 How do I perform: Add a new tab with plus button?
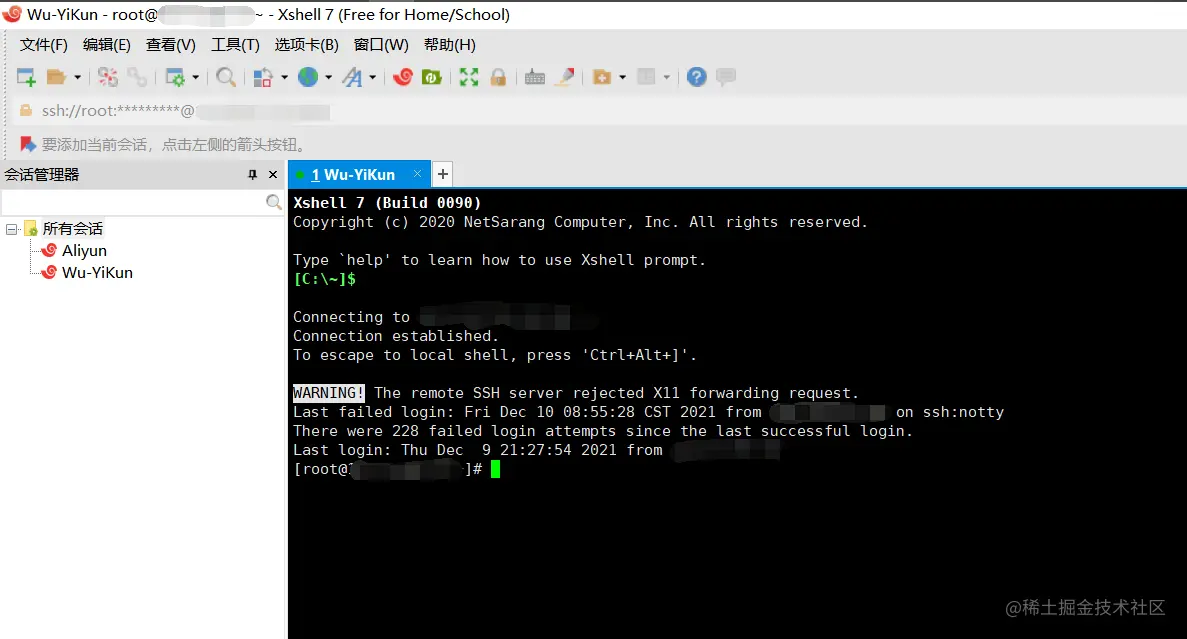click(x=443, y=174)
